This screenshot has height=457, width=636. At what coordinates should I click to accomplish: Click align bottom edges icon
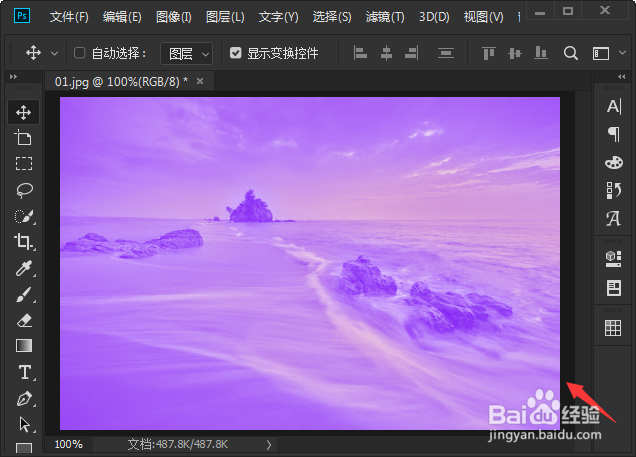(541, 53)
